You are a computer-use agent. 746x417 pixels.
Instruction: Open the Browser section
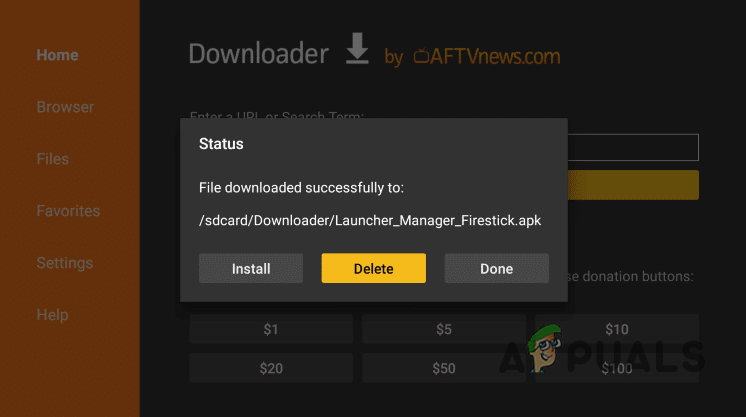[65, 107]
